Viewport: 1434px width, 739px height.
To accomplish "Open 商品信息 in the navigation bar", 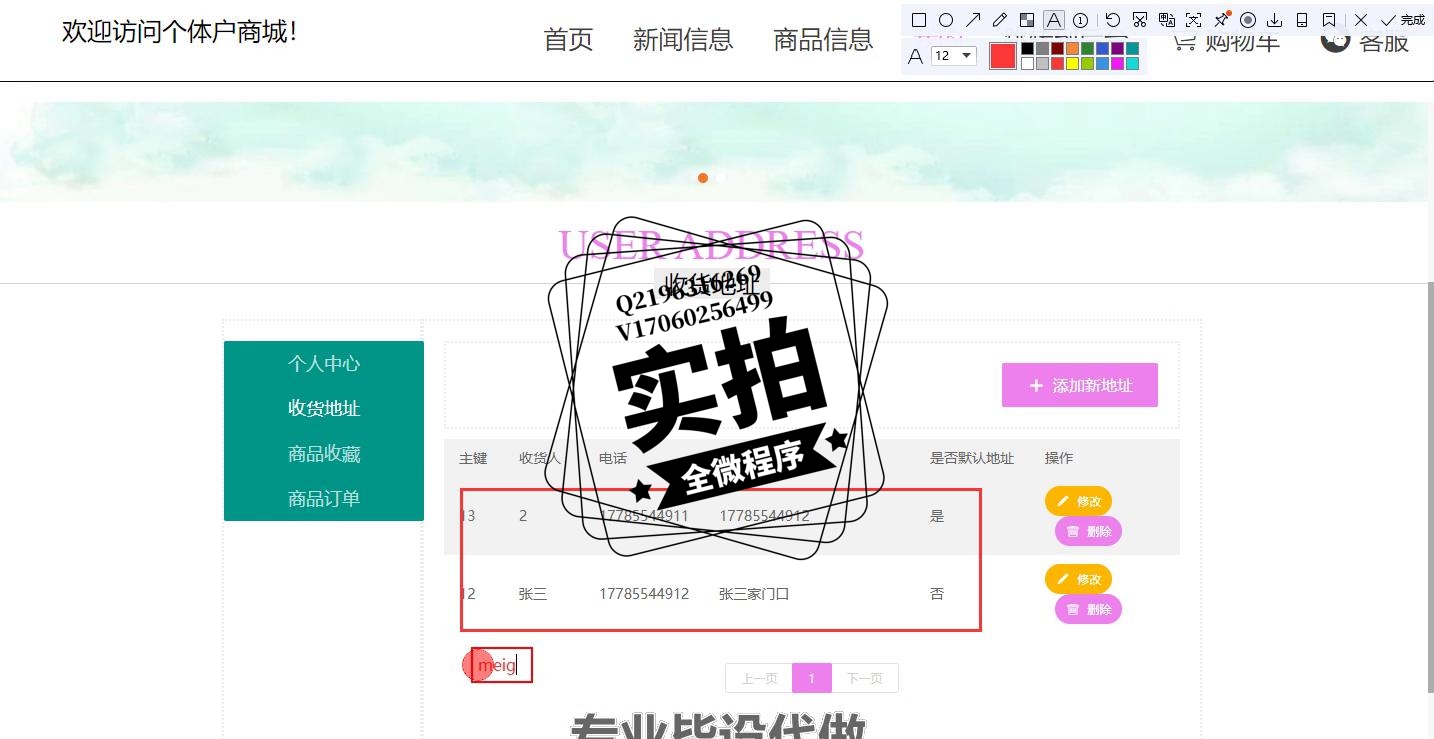I will point(823,40).
